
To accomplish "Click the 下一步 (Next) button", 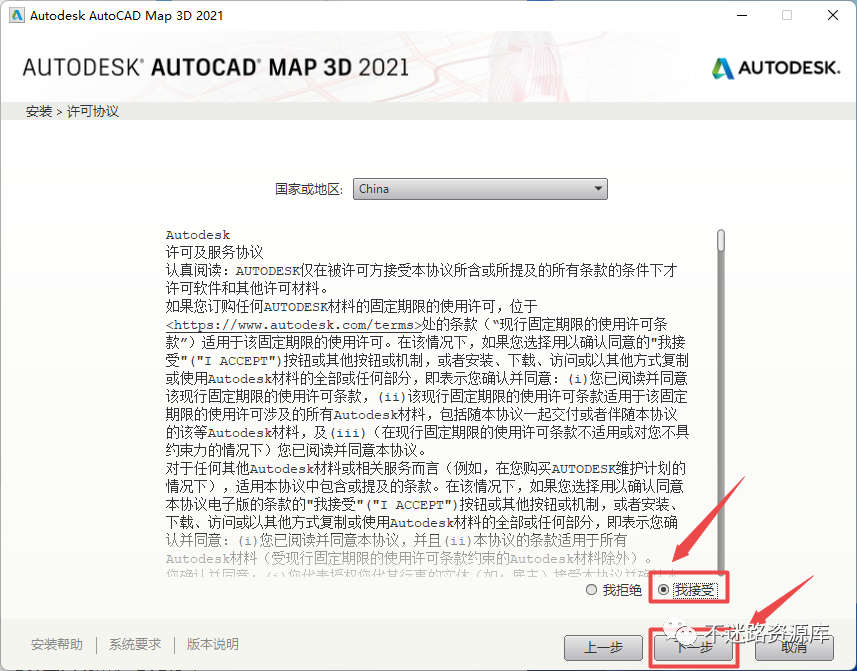I will point(693,648).
